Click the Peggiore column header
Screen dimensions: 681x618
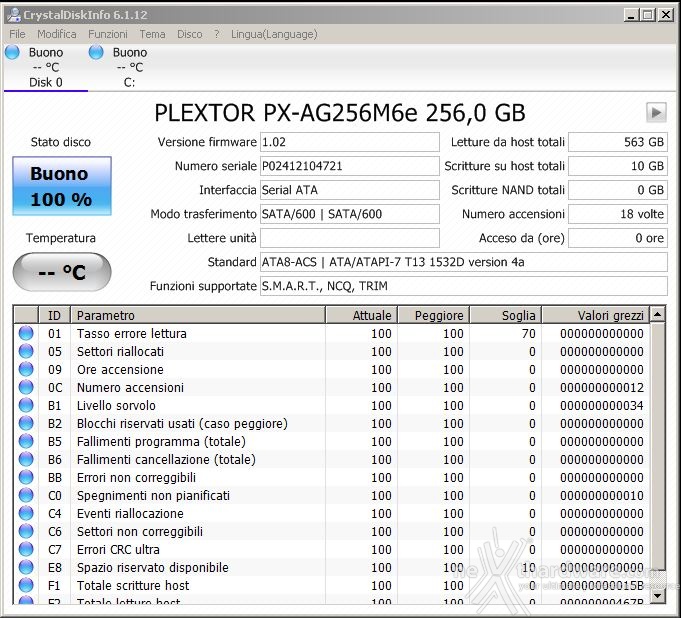(433, 315)
